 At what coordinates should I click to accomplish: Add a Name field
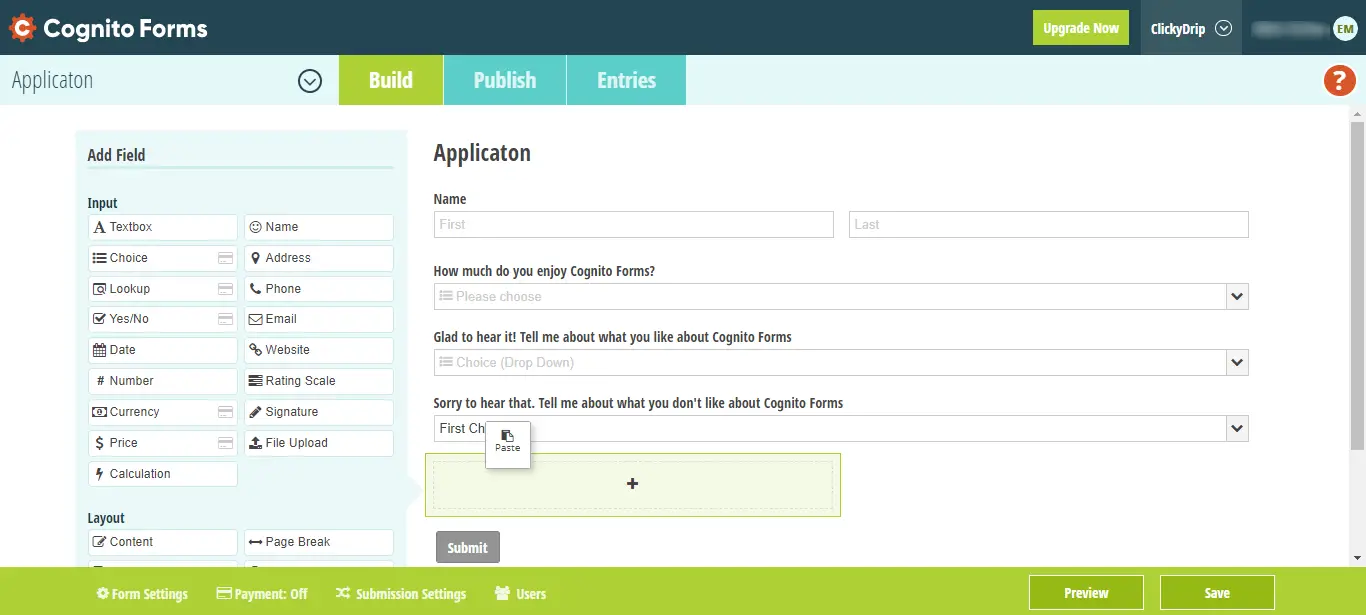coord(319,227)
